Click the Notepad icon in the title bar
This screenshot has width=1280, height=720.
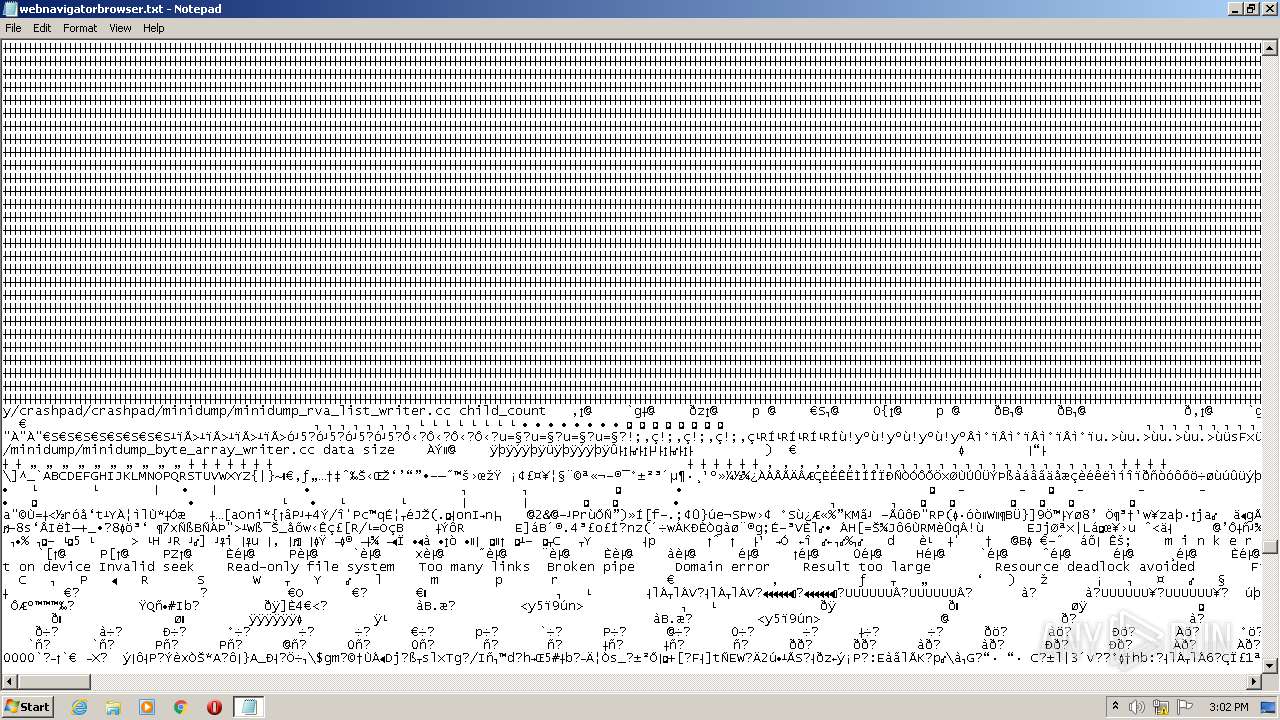pos(10,9)
